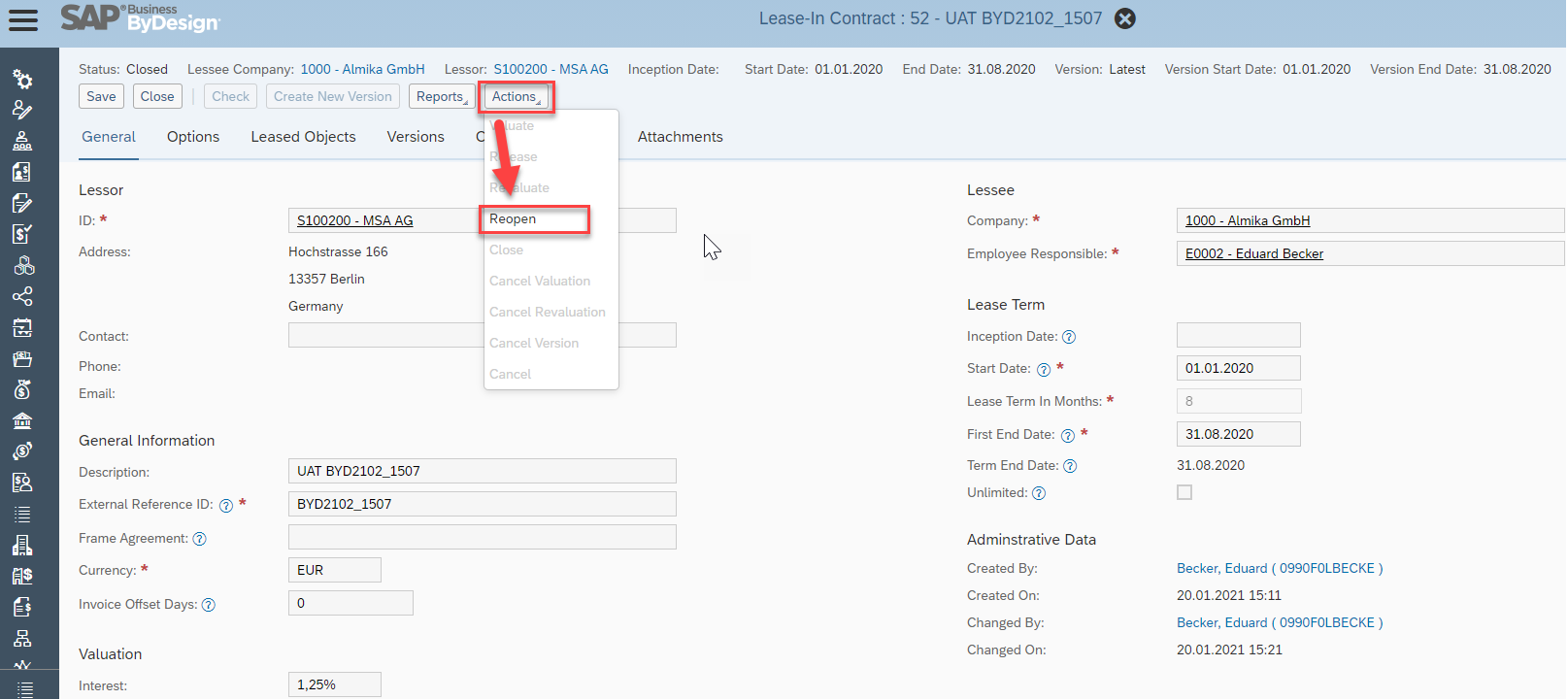Open the hamburger main menu

(x=22, y=19)
